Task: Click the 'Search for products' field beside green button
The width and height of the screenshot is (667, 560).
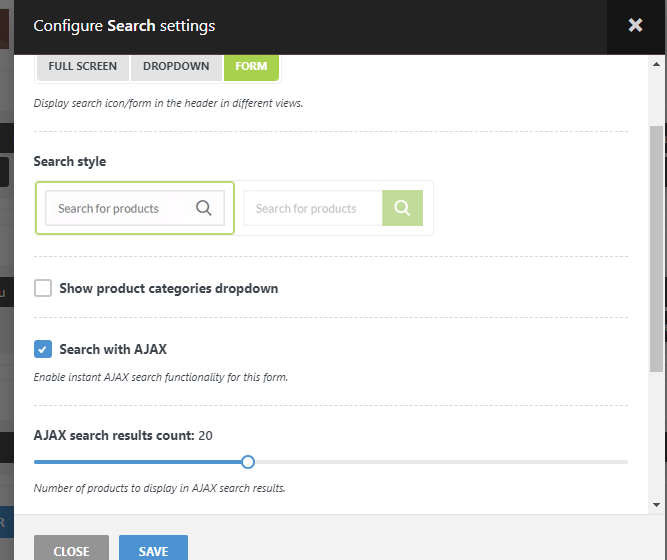Action: 312,208
